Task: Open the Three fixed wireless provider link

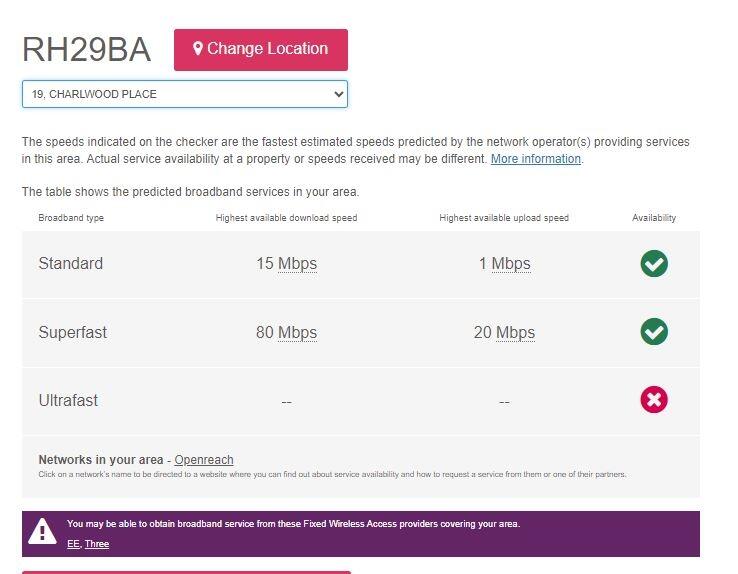Action: click(97, 544)
